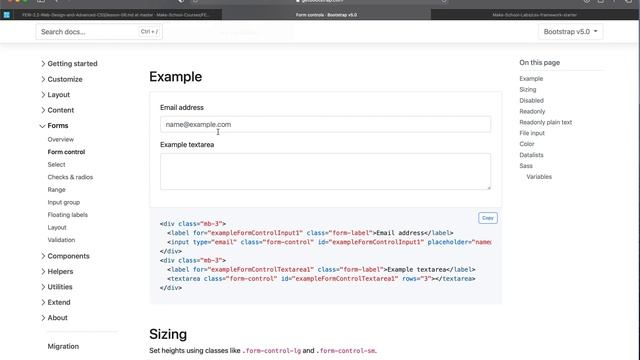Open the Select docs page
The width and height of the screenshot is (640, 360).
(56, 164)
